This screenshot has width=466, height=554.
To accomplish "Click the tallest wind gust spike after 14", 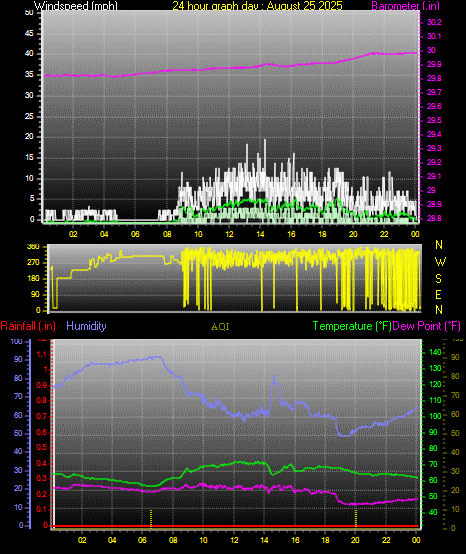I will pos(265,141).
